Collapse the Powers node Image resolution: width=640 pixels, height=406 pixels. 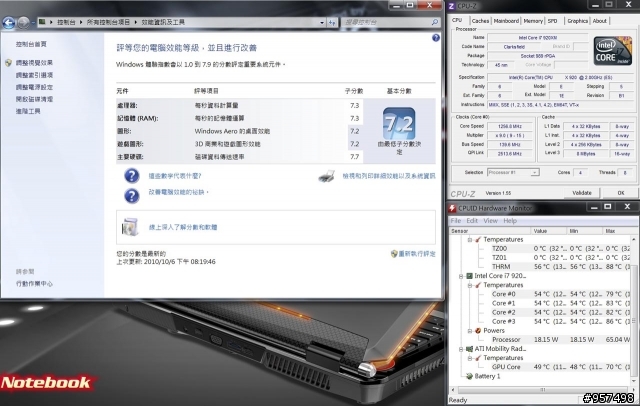coord(470,331)
